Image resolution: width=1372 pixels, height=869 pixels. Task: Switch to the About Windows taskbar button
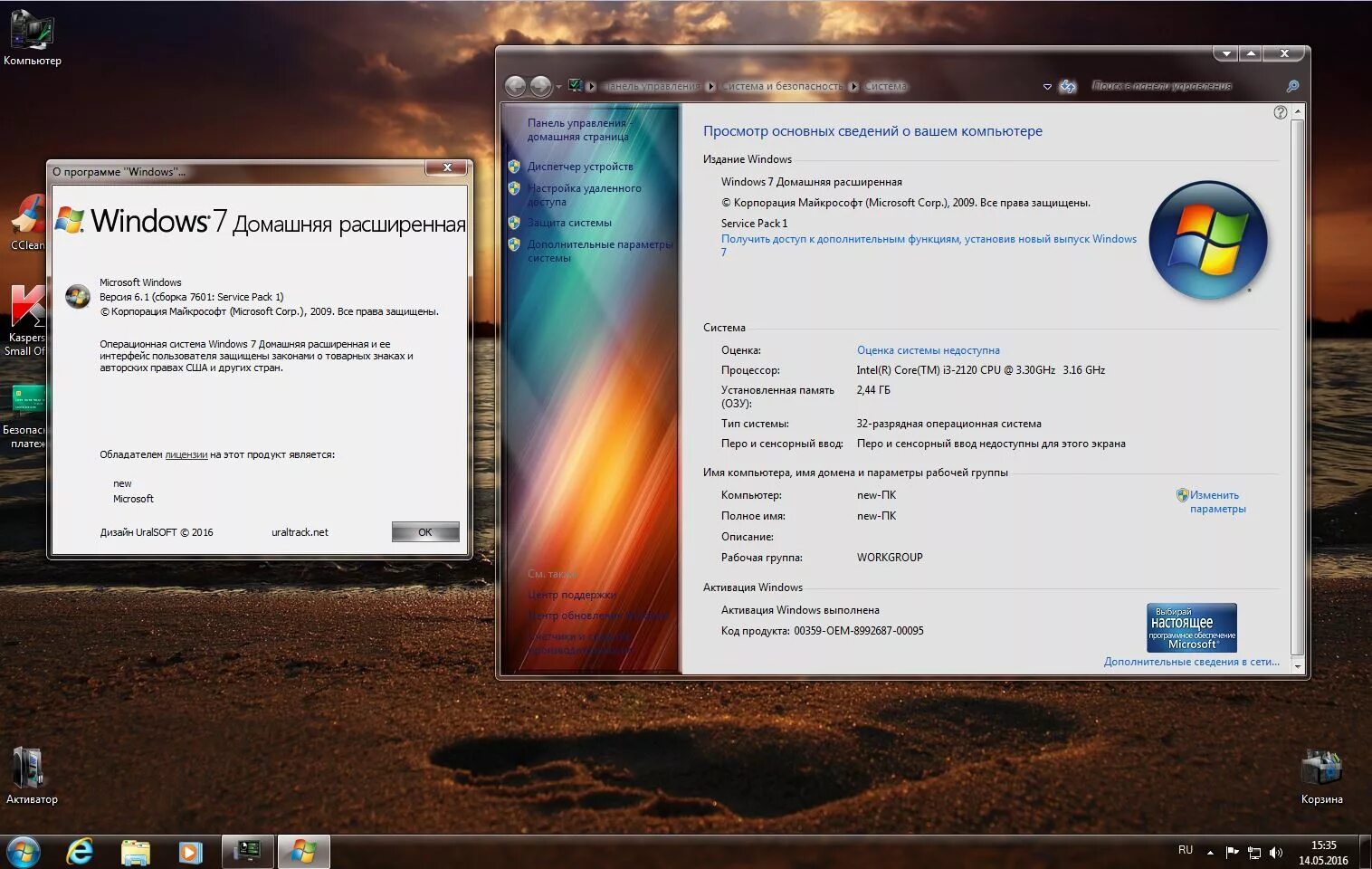(303, 852)
